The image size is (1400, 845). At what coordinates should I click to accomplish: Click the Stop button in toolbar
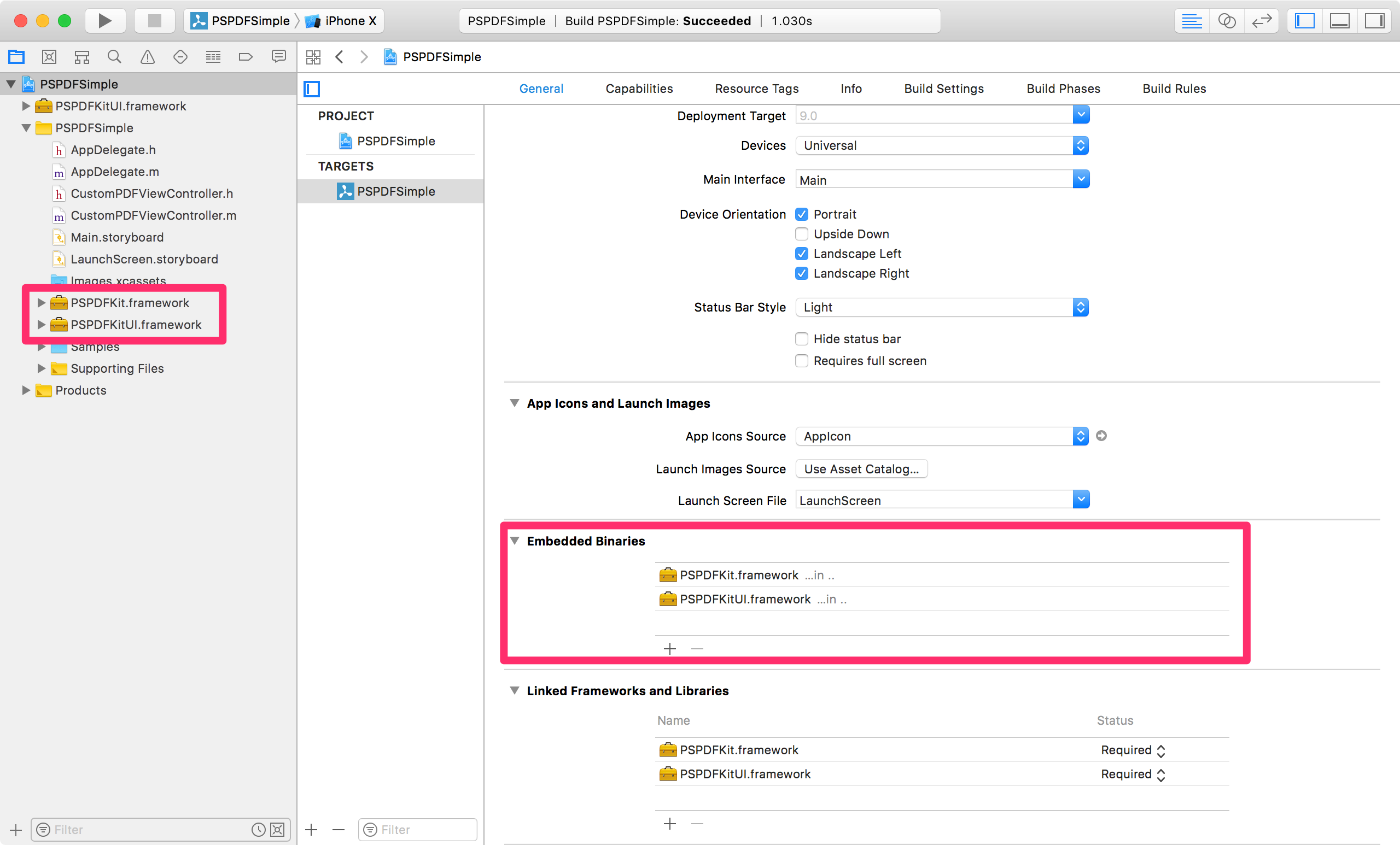154,21
